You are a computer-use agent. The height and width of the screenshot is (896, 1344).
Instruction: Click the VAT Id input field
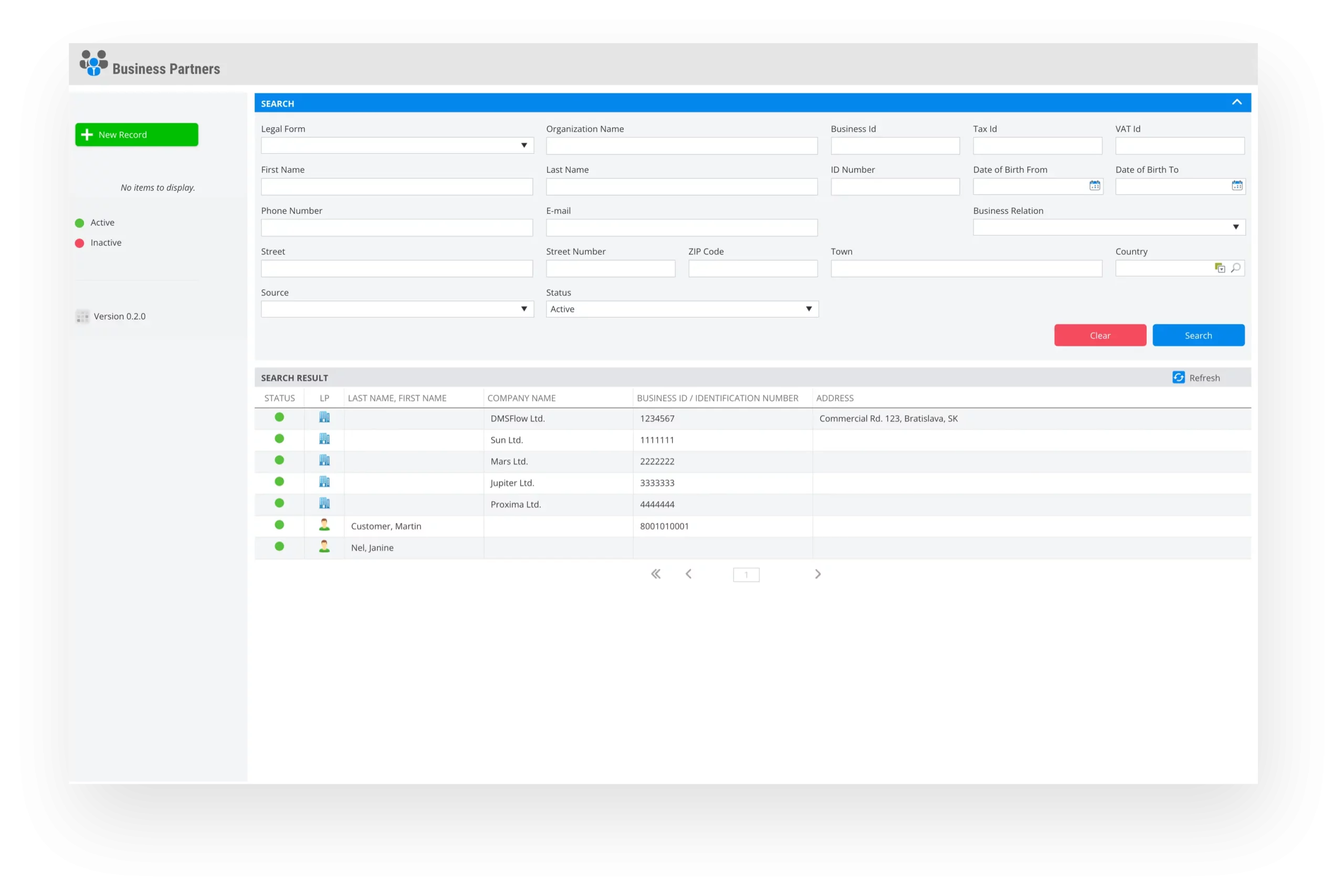[x=1180, y=146]
